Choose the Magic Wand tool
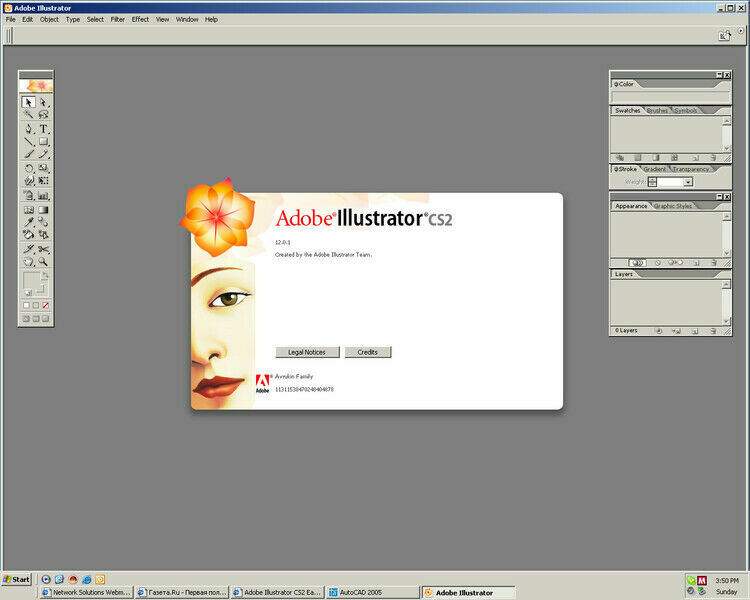The width and height of the screenshot is (750, 600). (x=28, y=115)
